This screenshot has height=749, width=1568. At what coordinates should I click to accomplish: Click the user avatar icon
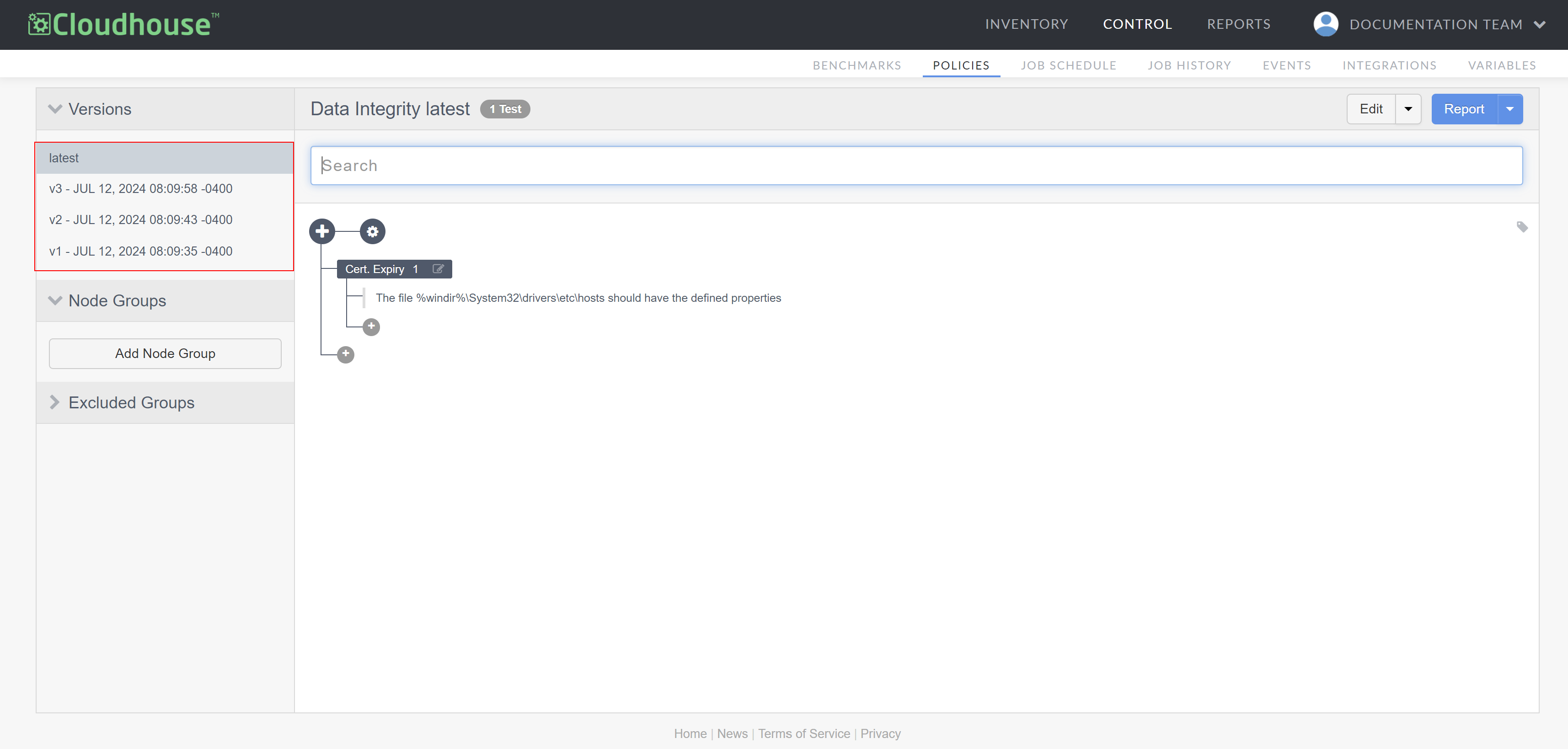1325,24
